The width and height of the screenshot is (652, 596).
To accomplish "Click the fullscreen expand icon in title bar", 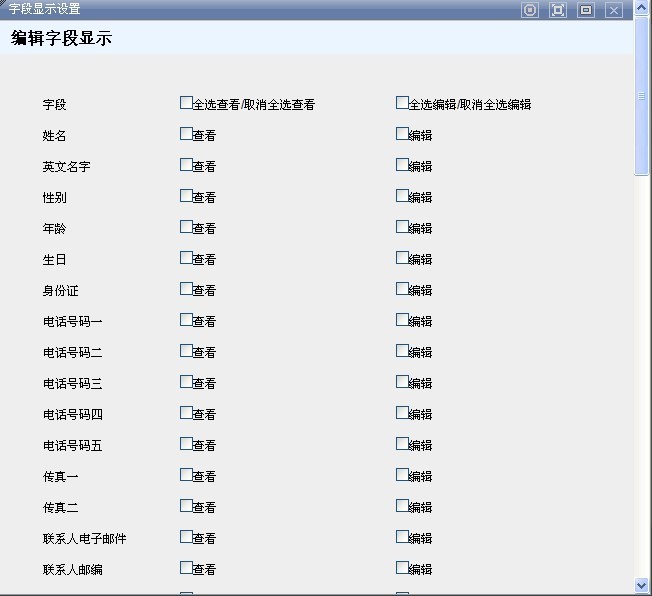I will tap(558, 10).
